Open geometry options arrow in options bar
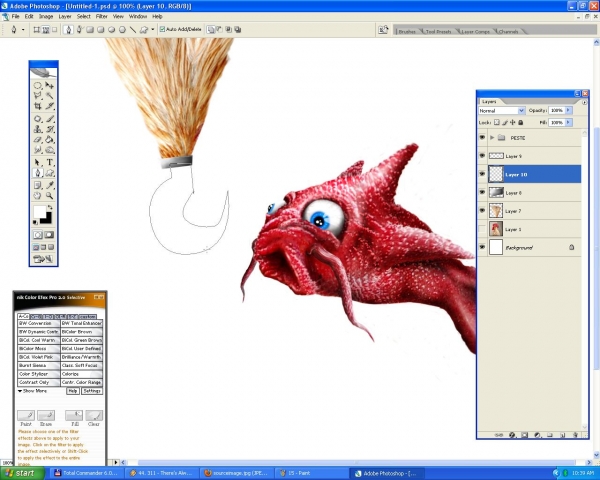This screenshot has height=480, width=600. pyautogui.click(x=153, y=29)
